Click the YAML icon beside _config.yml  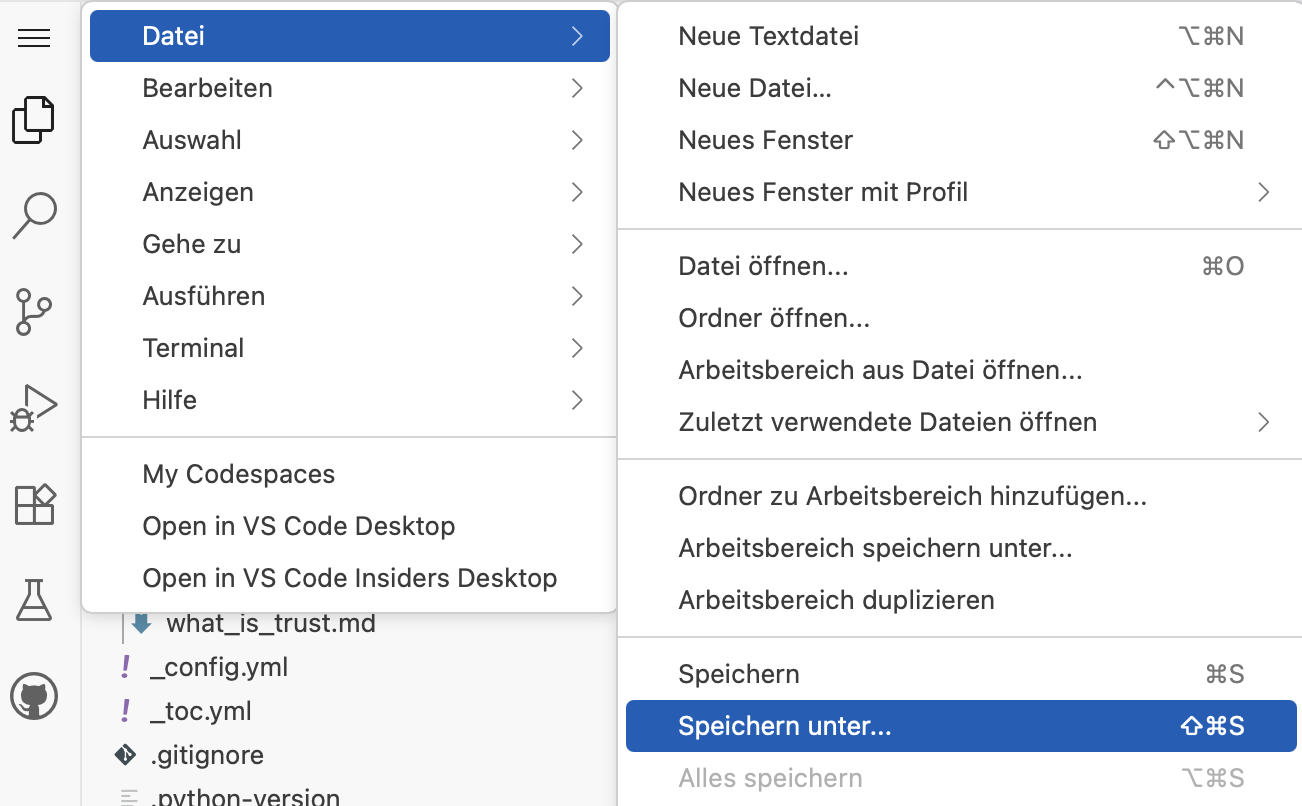tap(126, 667)
